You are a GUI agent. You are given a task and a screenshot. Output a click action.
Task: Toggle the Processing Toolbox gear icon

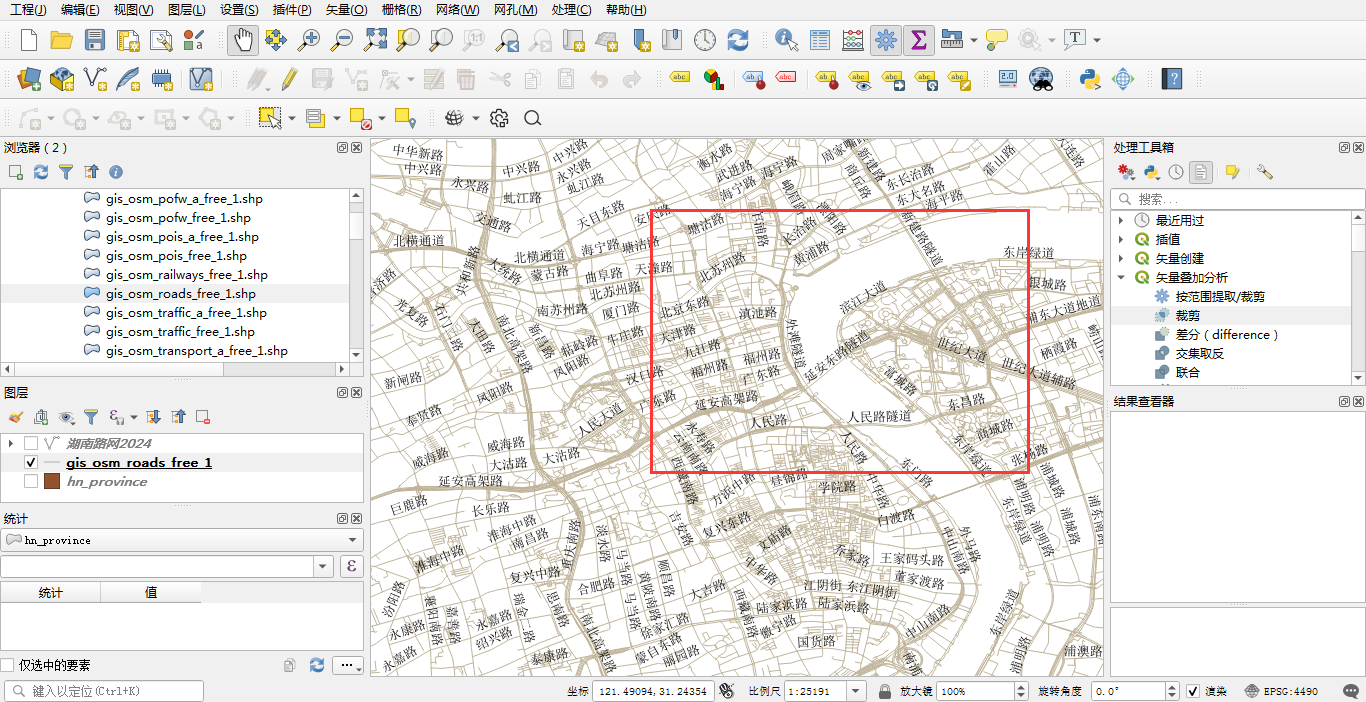pyautogui.click(x=885, y=40)
